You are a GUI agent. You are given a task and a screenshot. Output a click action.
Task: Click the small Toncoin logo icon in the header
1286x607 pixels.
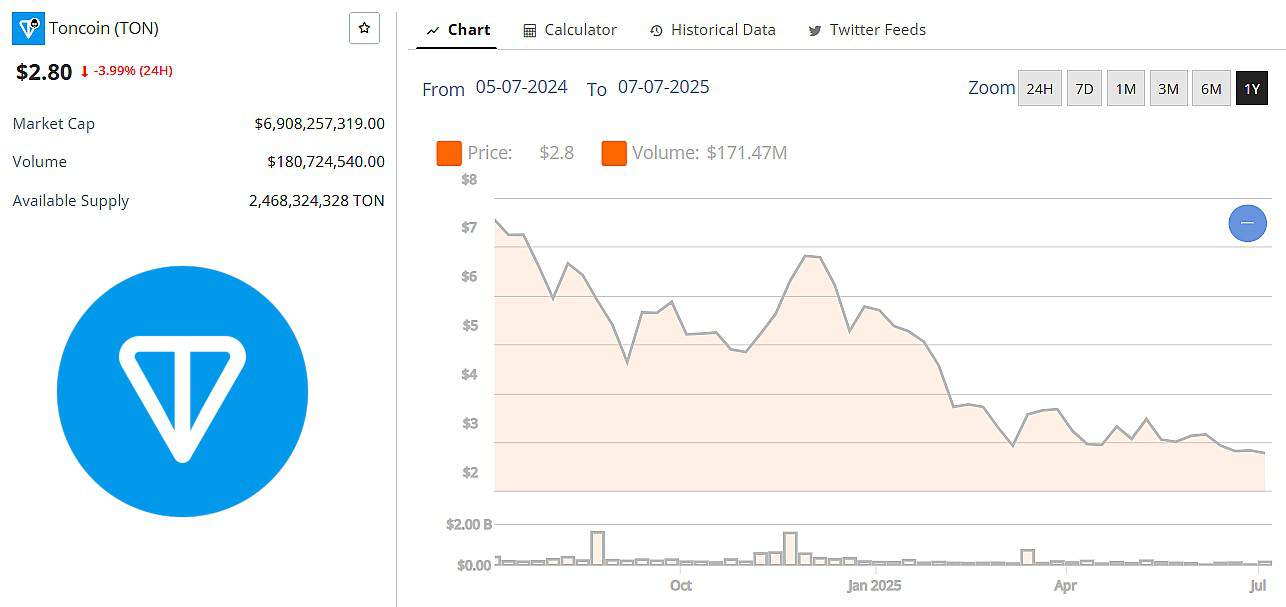pyautogui.click(x=28, y=29)
